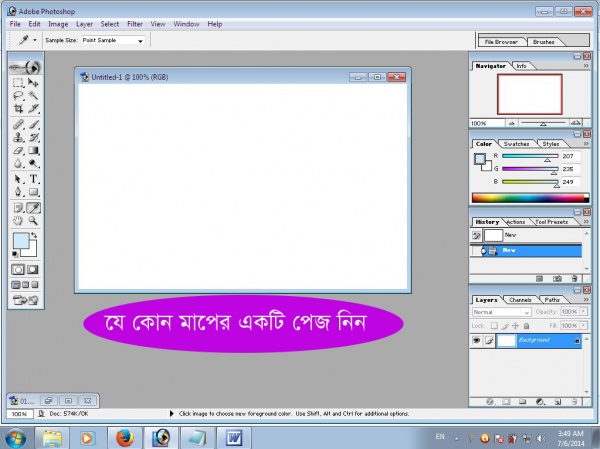This screenshot has height=449, width=600.
Task: Open the Navigator panel options menu
Action: [586, 66]
